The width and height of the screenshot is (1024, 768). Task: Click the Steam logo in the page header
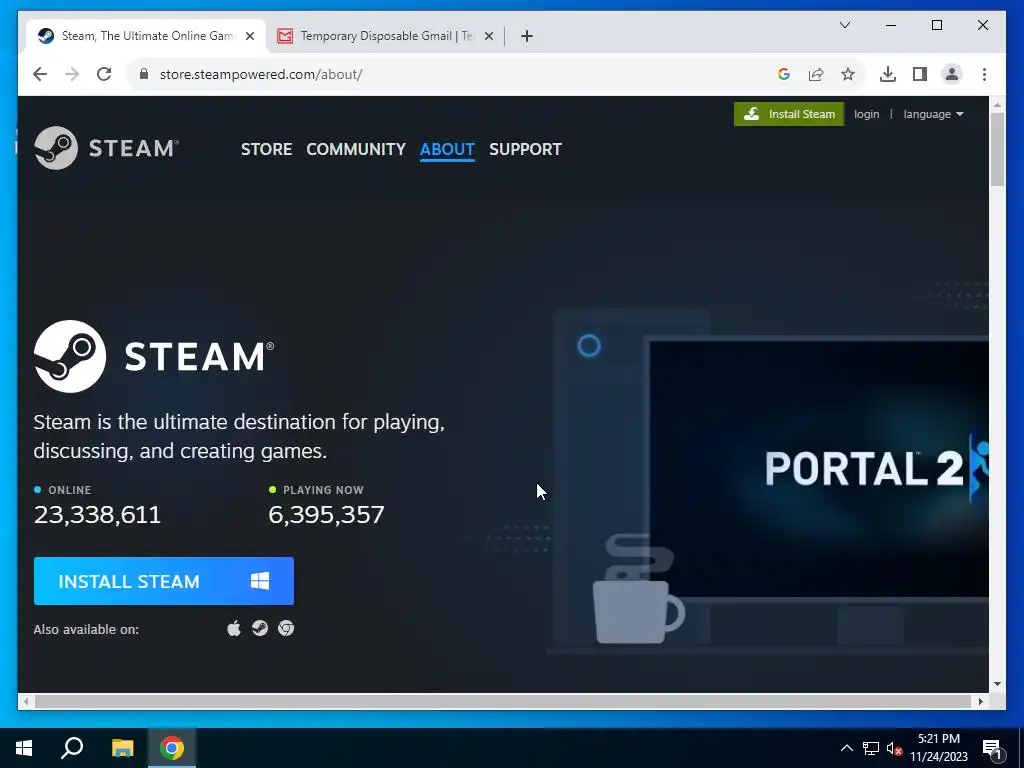click(106, 148)
